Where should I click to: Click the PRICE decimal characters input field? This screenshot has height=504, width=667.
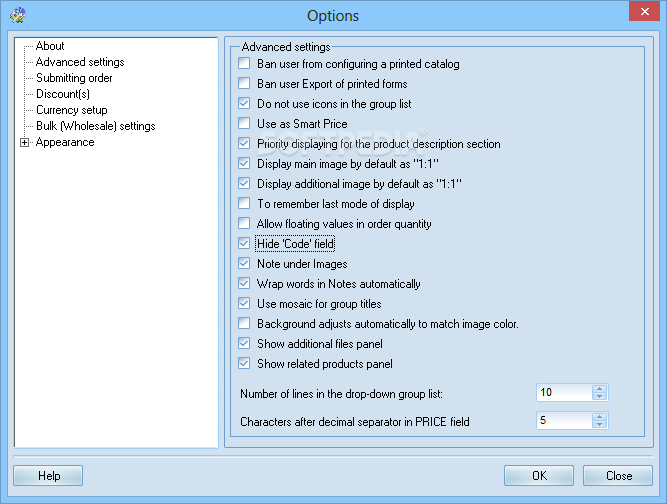[x=563, y=421]
